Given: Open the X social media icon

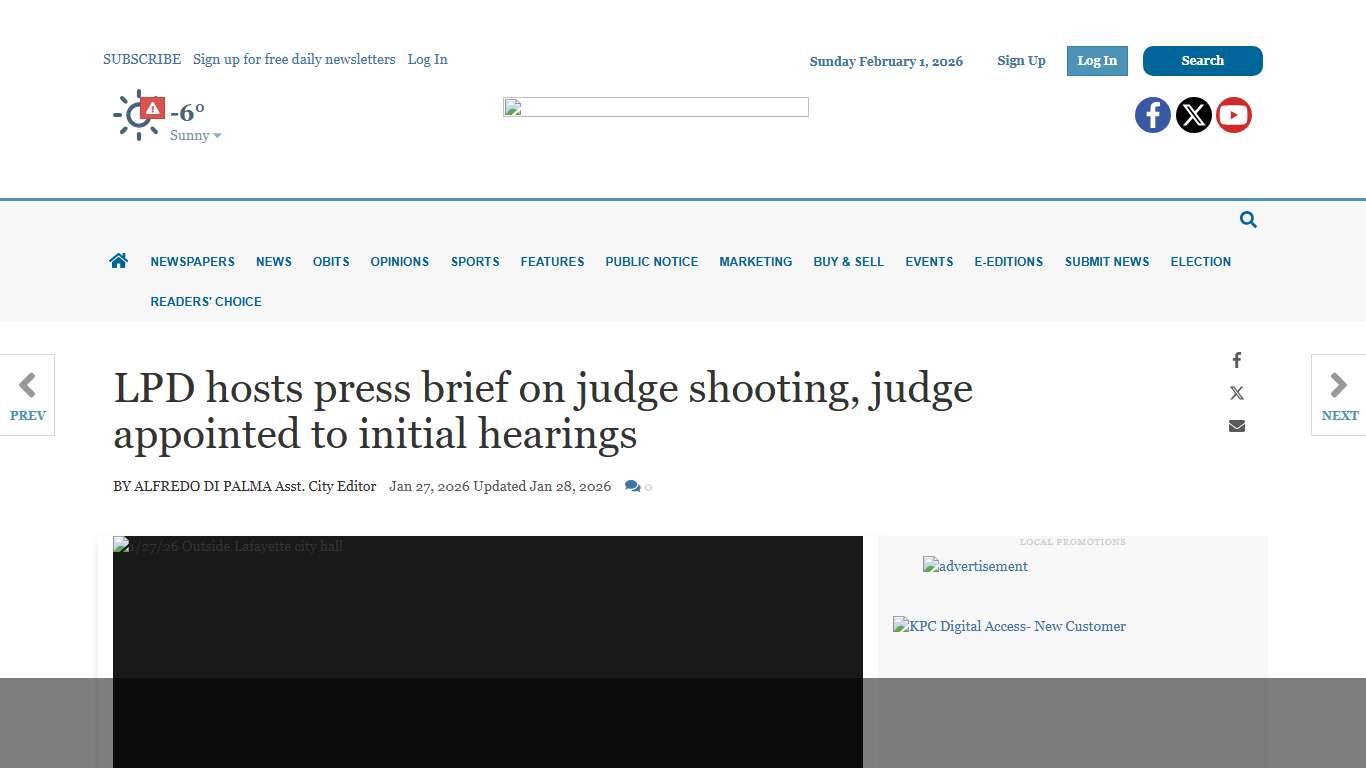Looking at the screenshot, I should tap(1193, 114).
